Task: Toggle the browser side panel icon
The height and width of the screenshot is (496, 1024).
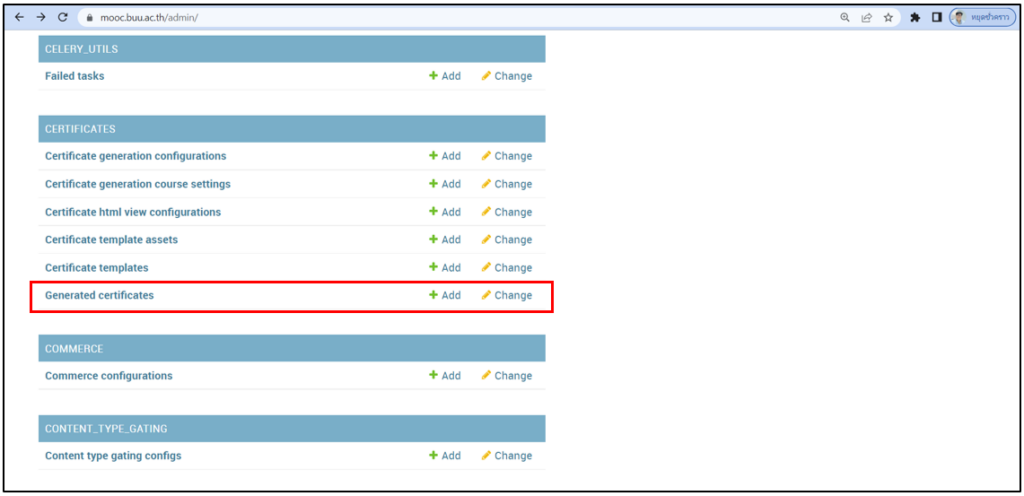Action: tap(937, 17)
